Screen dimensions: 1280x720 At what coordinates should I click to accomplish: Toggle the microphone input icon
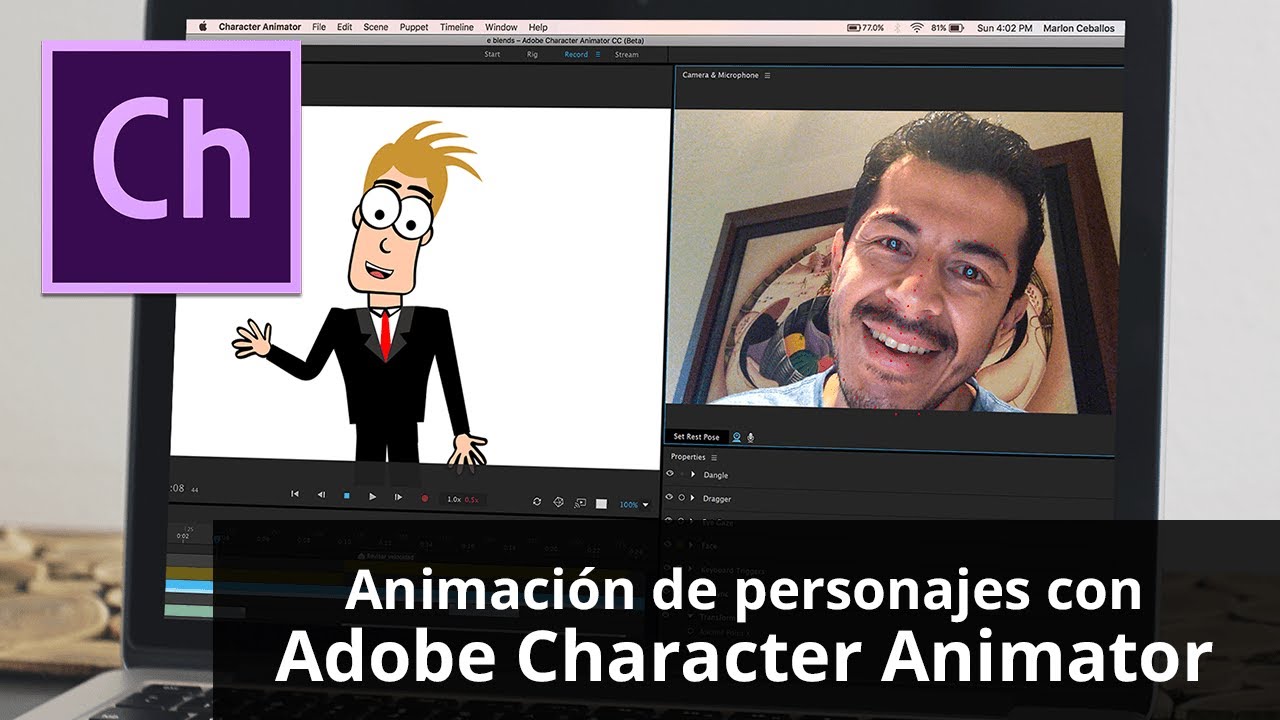click(x=751, y=437)
